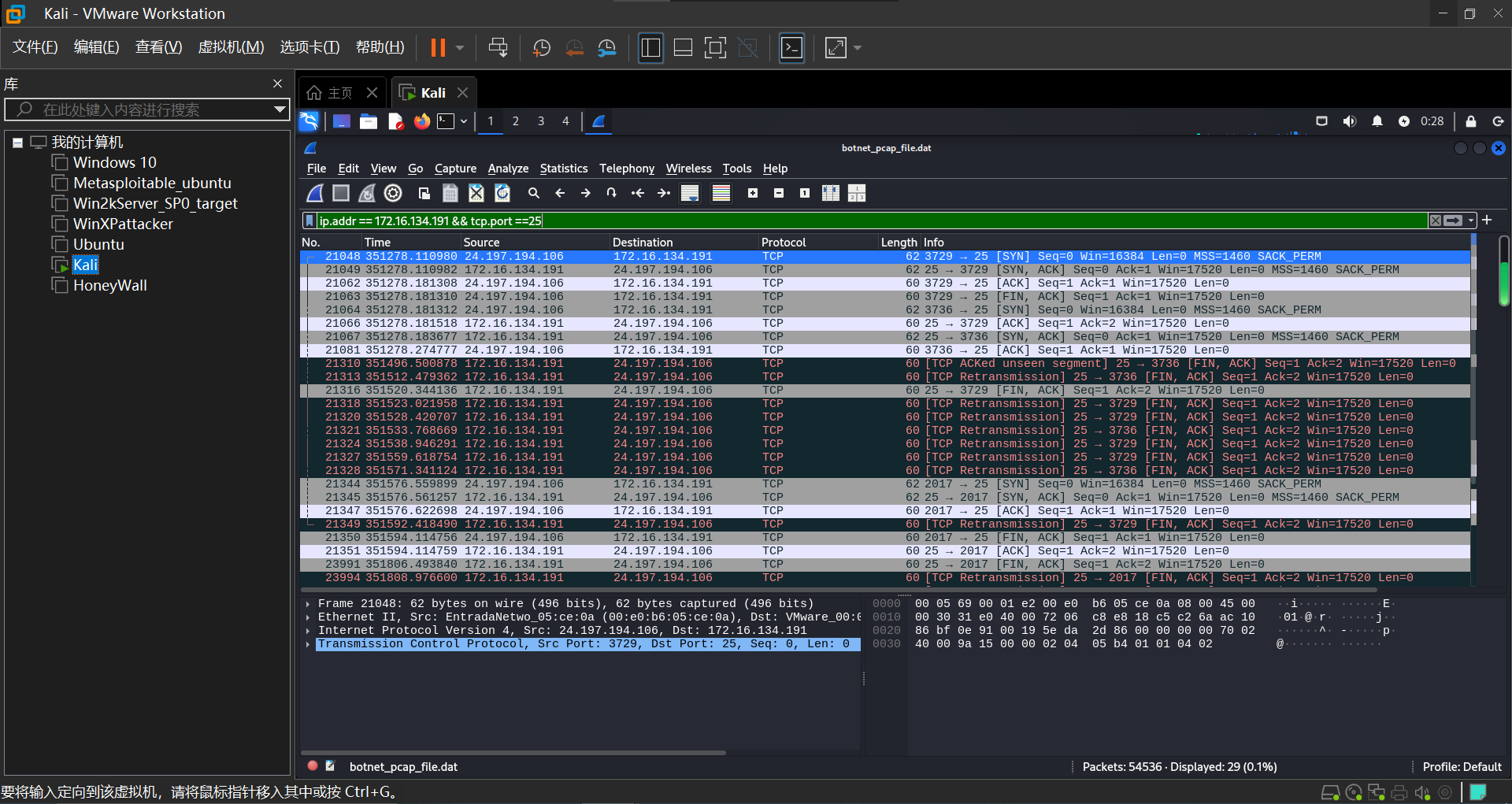Open Firefox from the Kali panel
This screenshot has width=1512, height=804.
coord(422,121)
